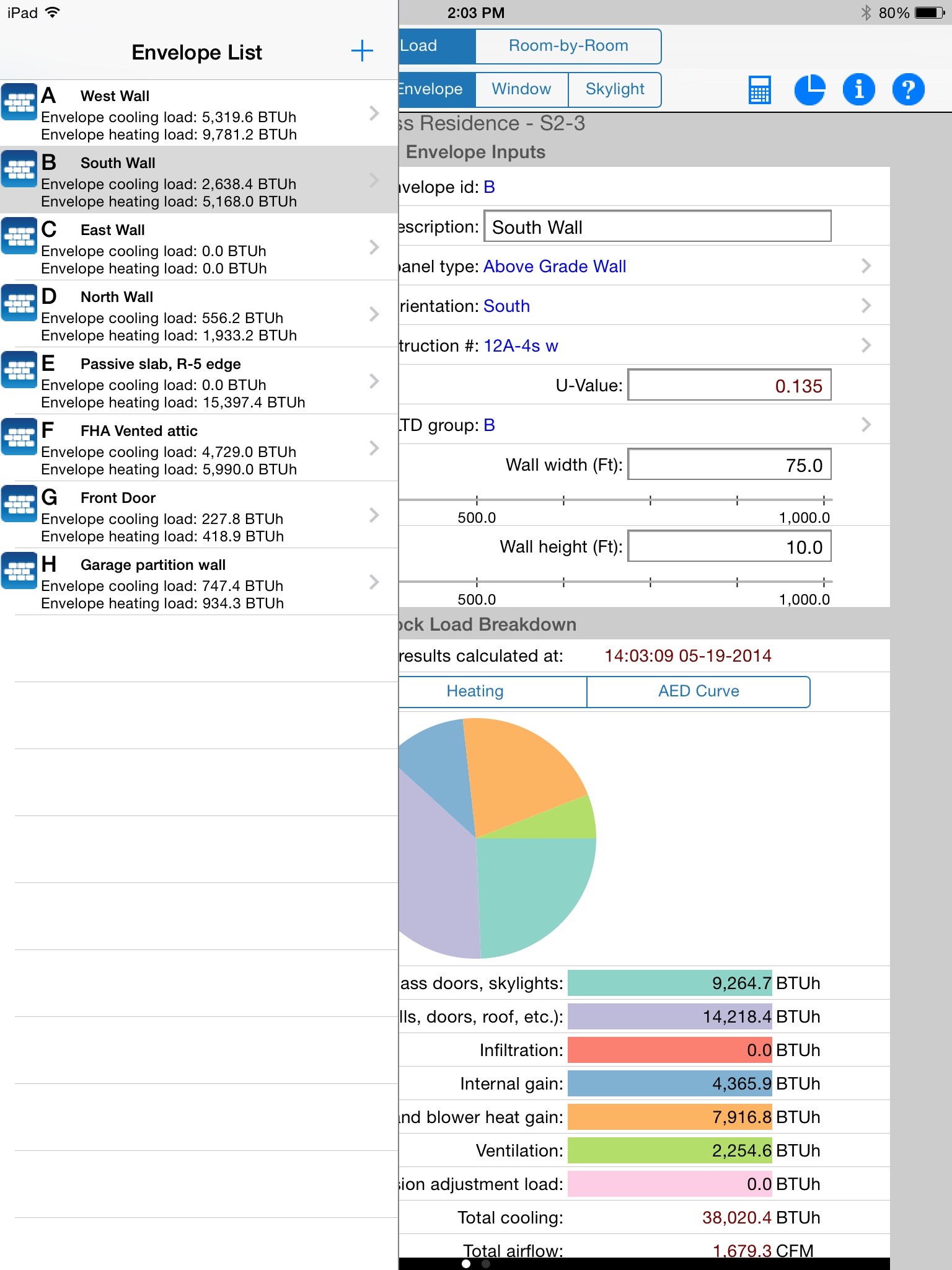Image resolution: width=952 pixels, height=1270 pixels.
Task: Tap the Above Grade Wall panel type
Action: pos(555,267)
